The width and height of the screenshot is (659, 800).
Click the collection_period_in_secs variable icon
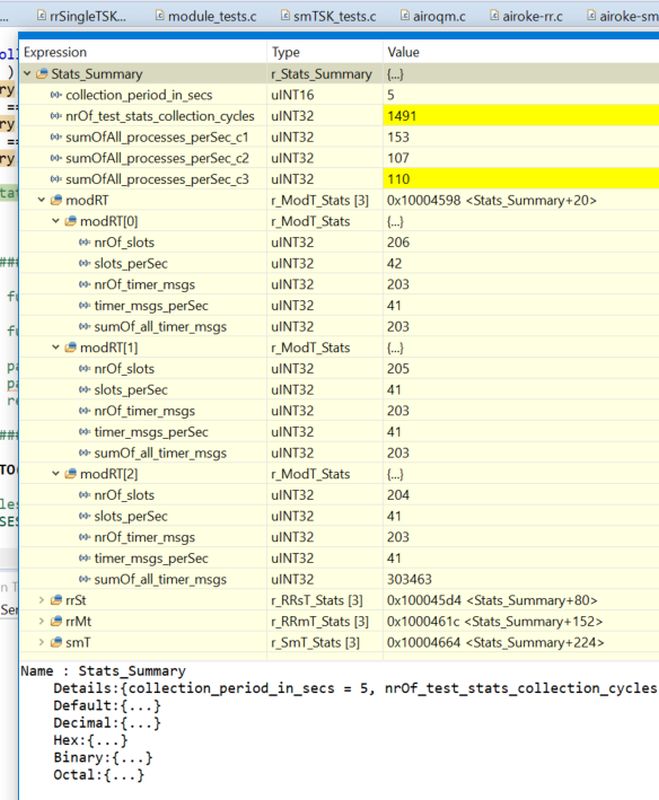56,95
